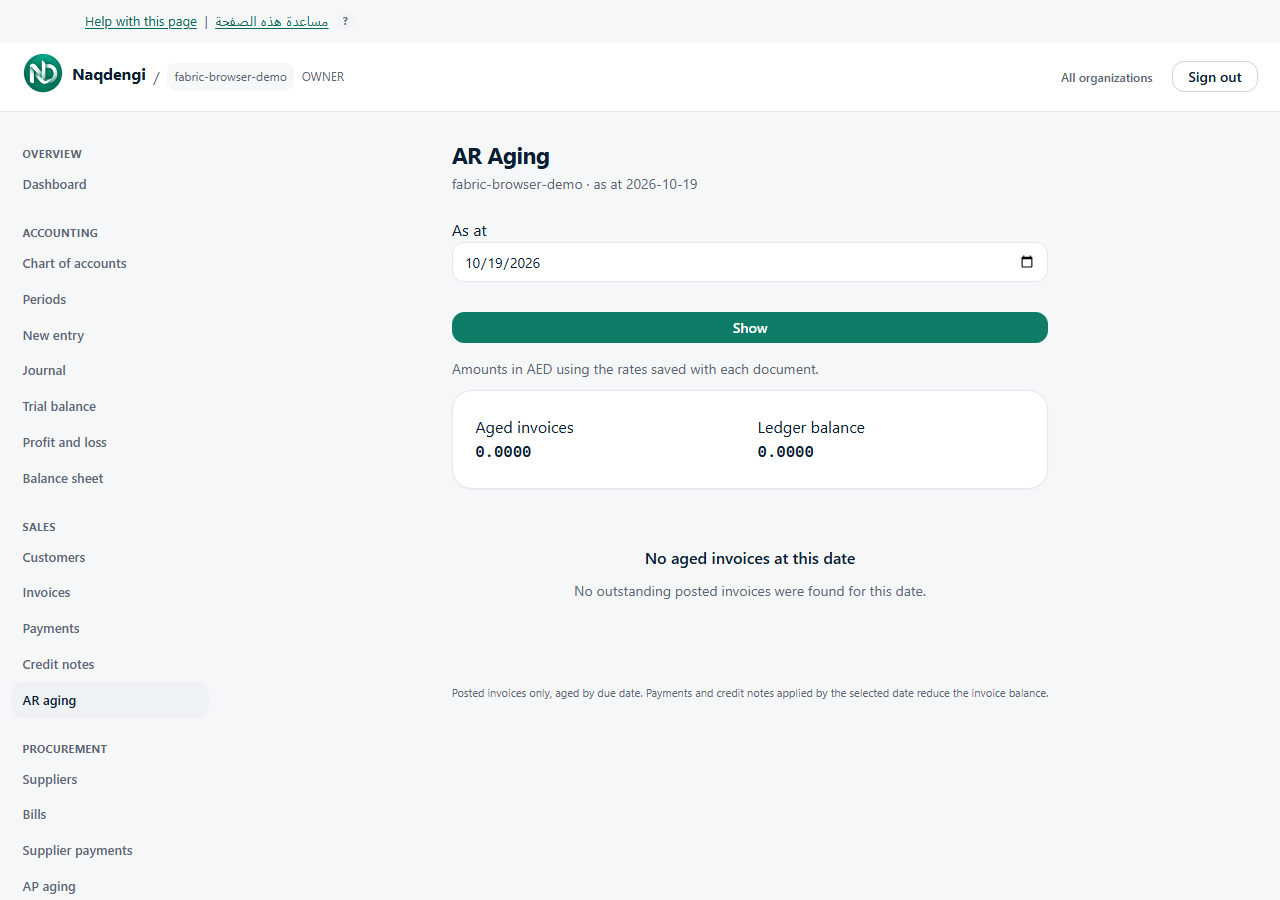Open the Arabic help page link

click(x=272, y=21)
